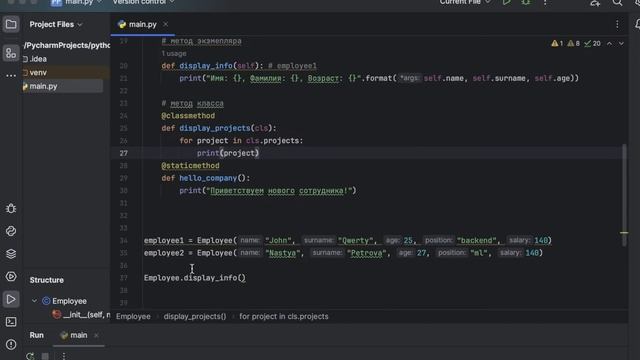640x360 pixels.
Task: Select the PycharmProjects root path
Action: coord(67,45)
